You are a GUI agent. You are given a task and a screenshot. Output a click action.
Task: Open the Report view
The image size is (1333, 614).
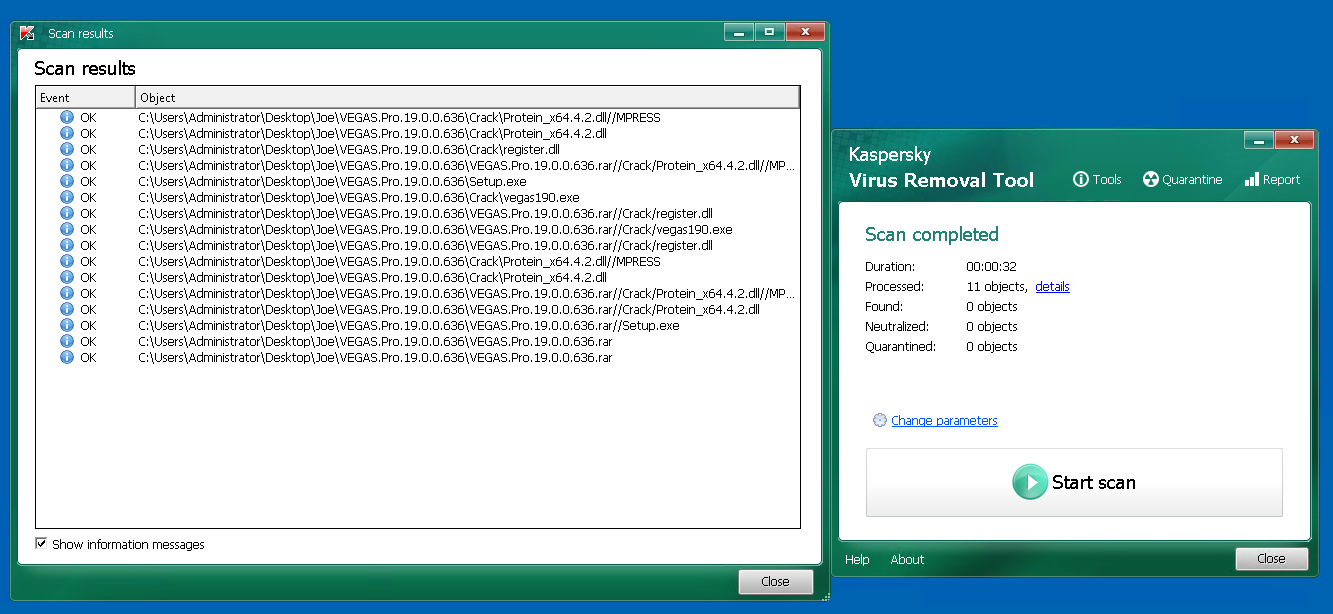(x=1272, y=180)
